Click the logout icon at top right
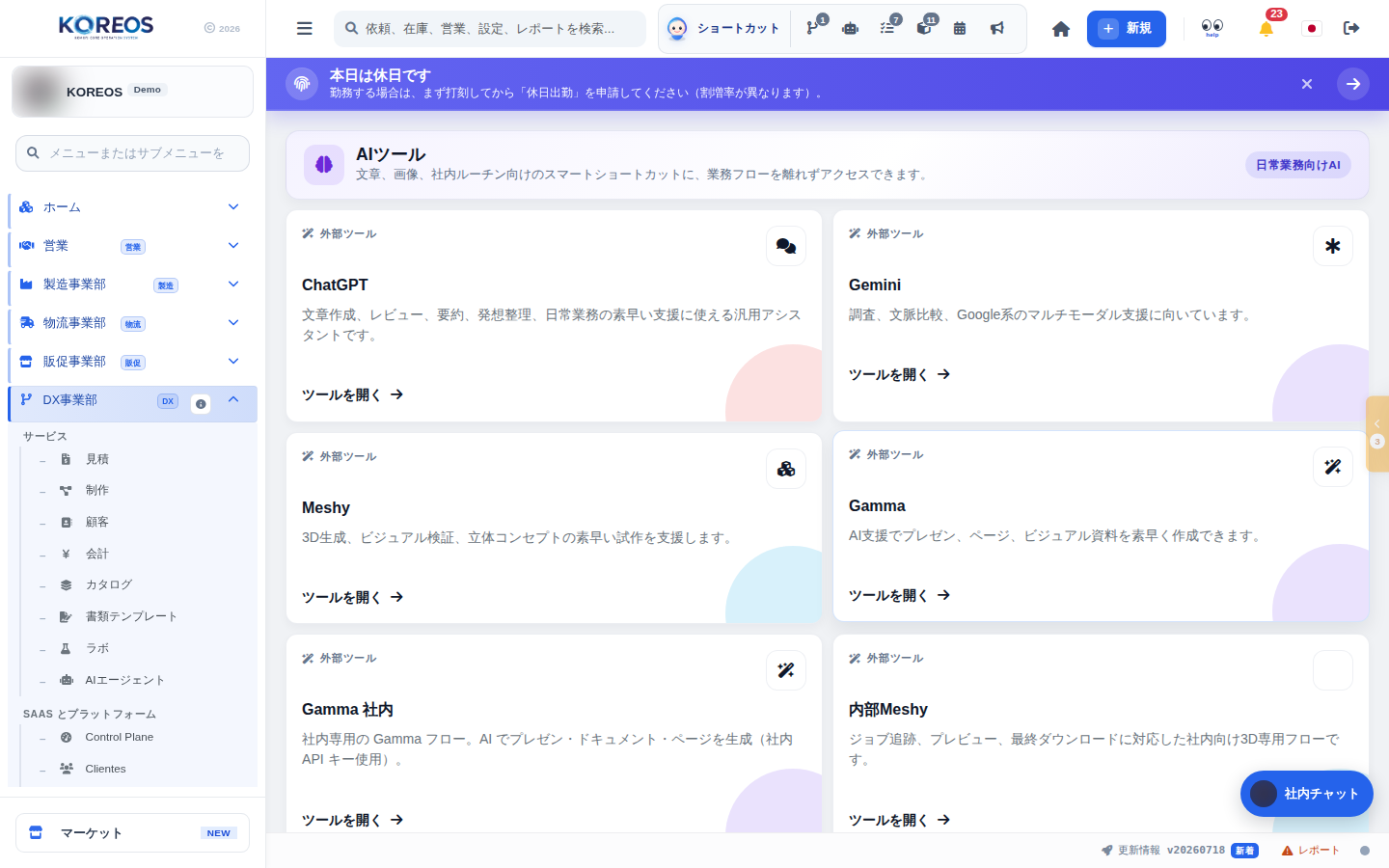 point(1351,28)
